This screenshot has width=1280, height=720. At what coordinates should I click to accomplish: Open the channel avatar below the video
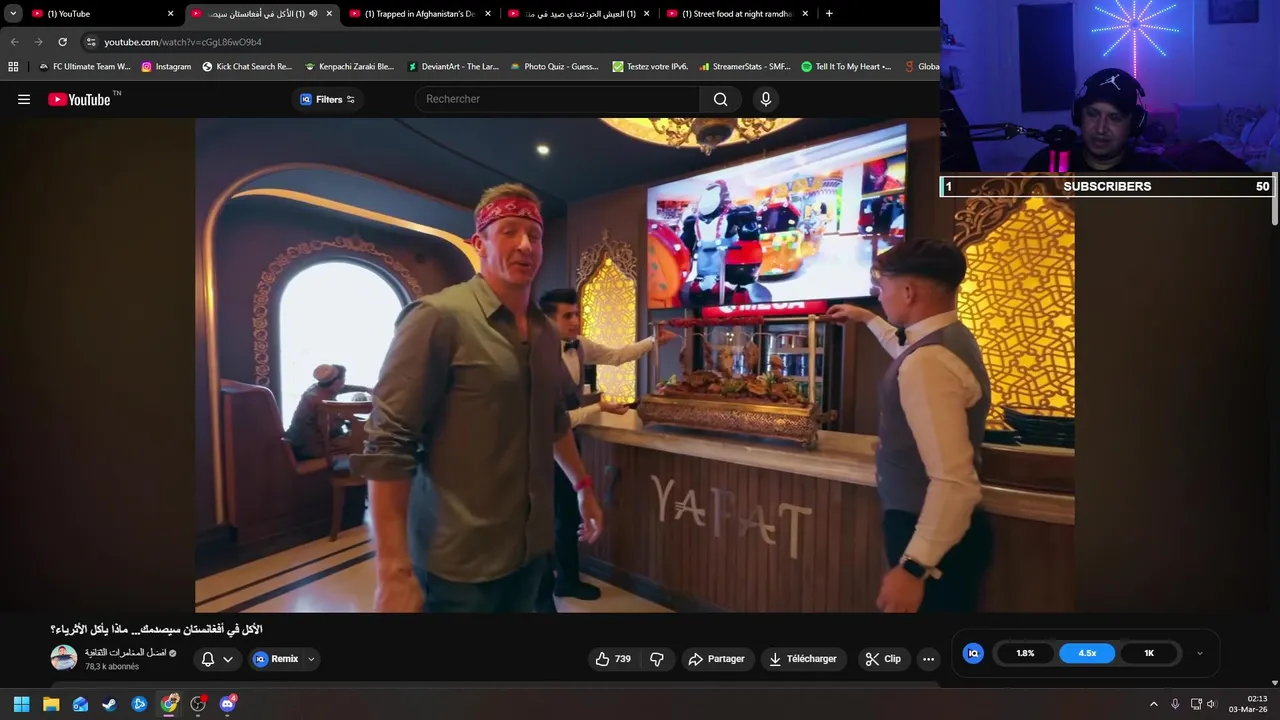pos(64,658)
